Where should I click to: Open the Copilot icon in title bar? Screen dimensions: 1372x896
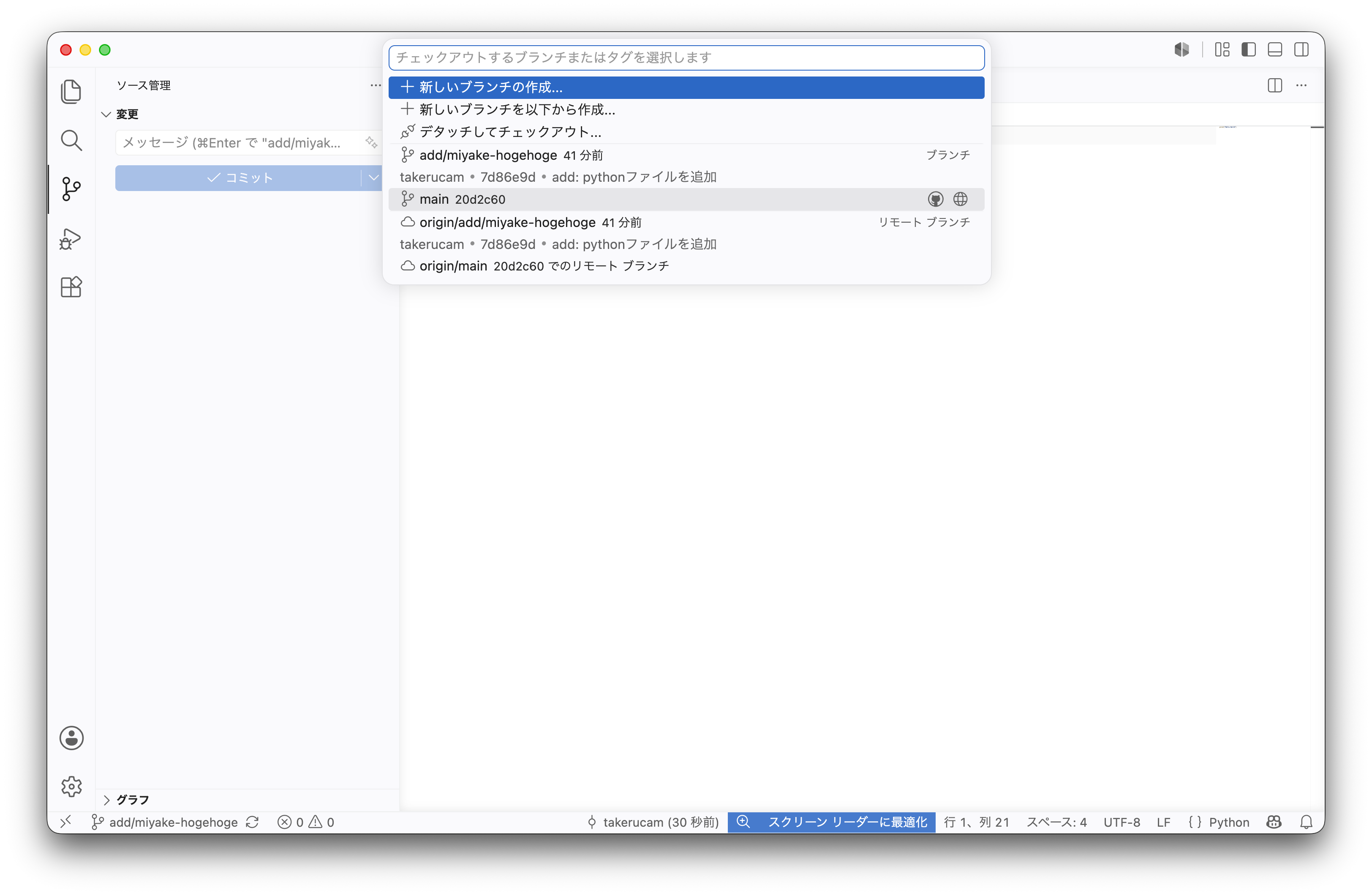coord(1182,49)
